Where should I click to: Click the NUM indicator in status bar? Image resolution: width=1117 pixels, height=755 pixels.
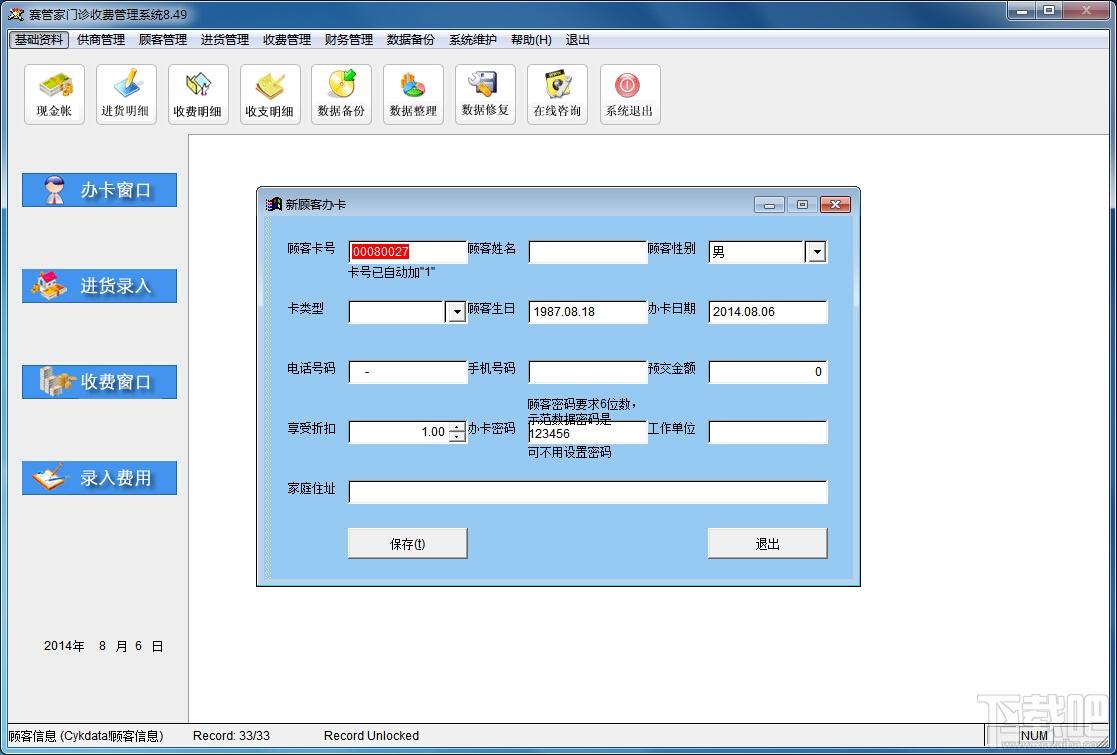tap(1034, 736)
